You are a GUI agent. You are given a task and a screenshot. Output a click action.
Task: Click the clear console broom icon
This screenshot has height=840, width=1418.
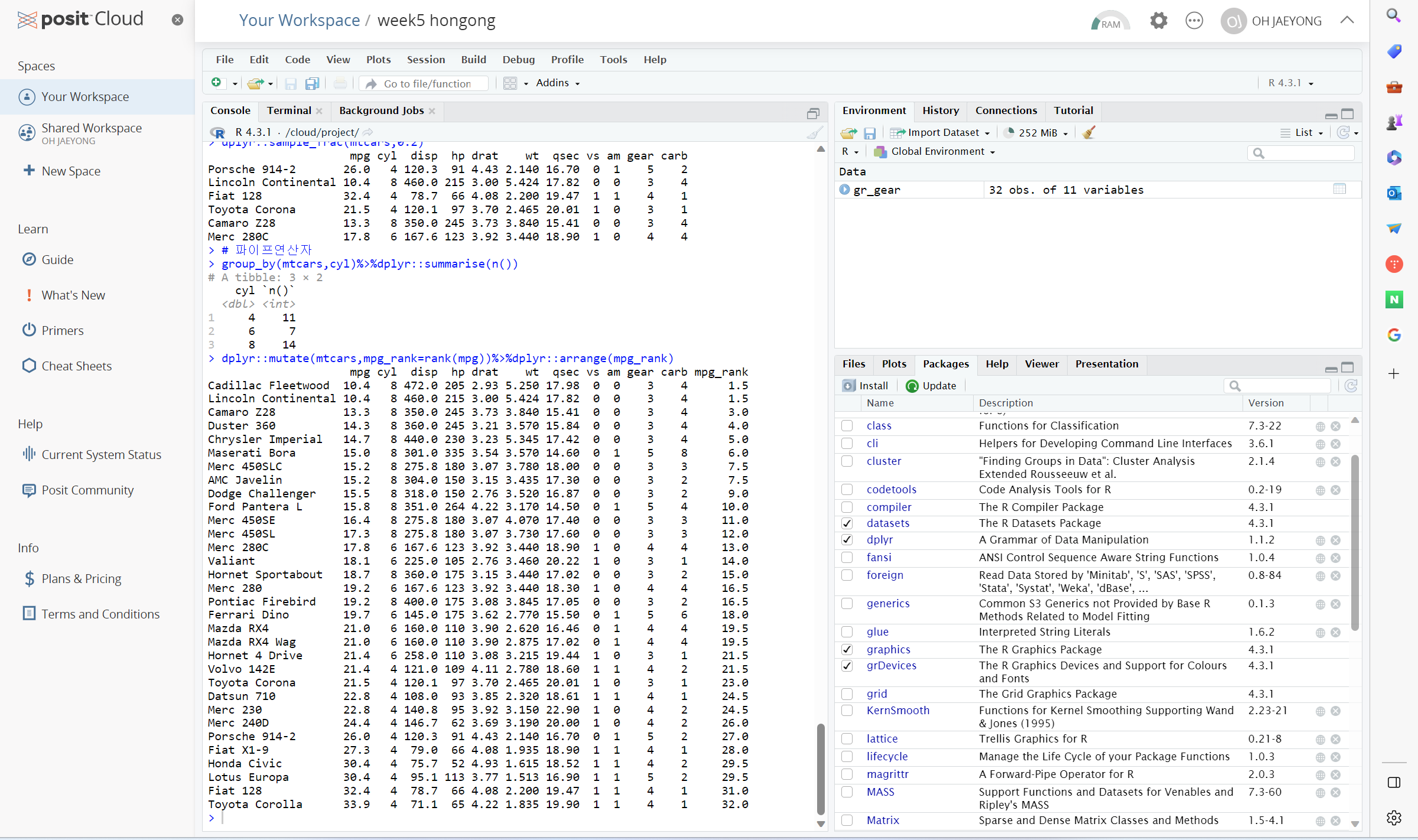tap(815, 132)
